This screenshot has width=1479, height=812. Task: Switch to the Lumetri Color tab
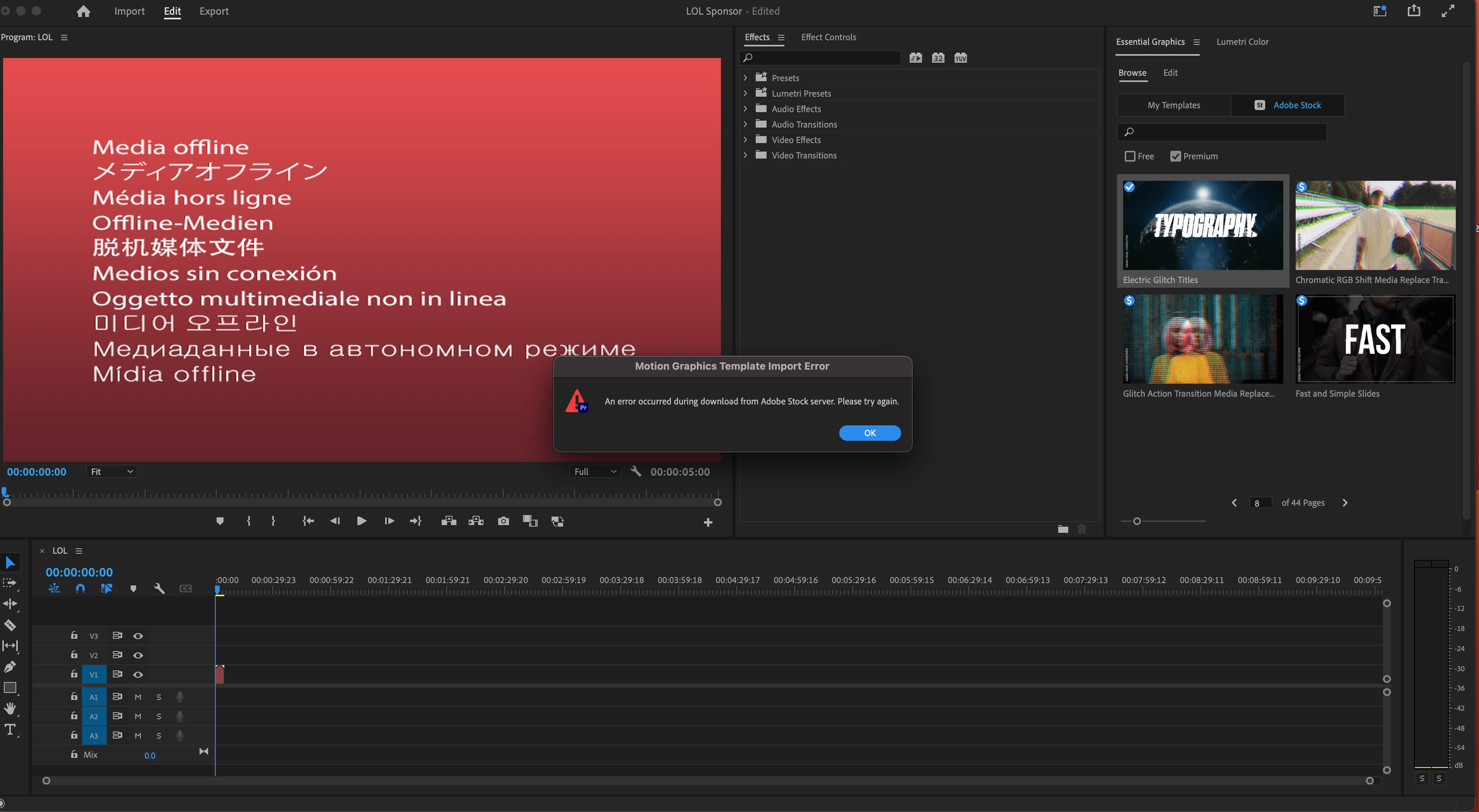[1242, 42]
